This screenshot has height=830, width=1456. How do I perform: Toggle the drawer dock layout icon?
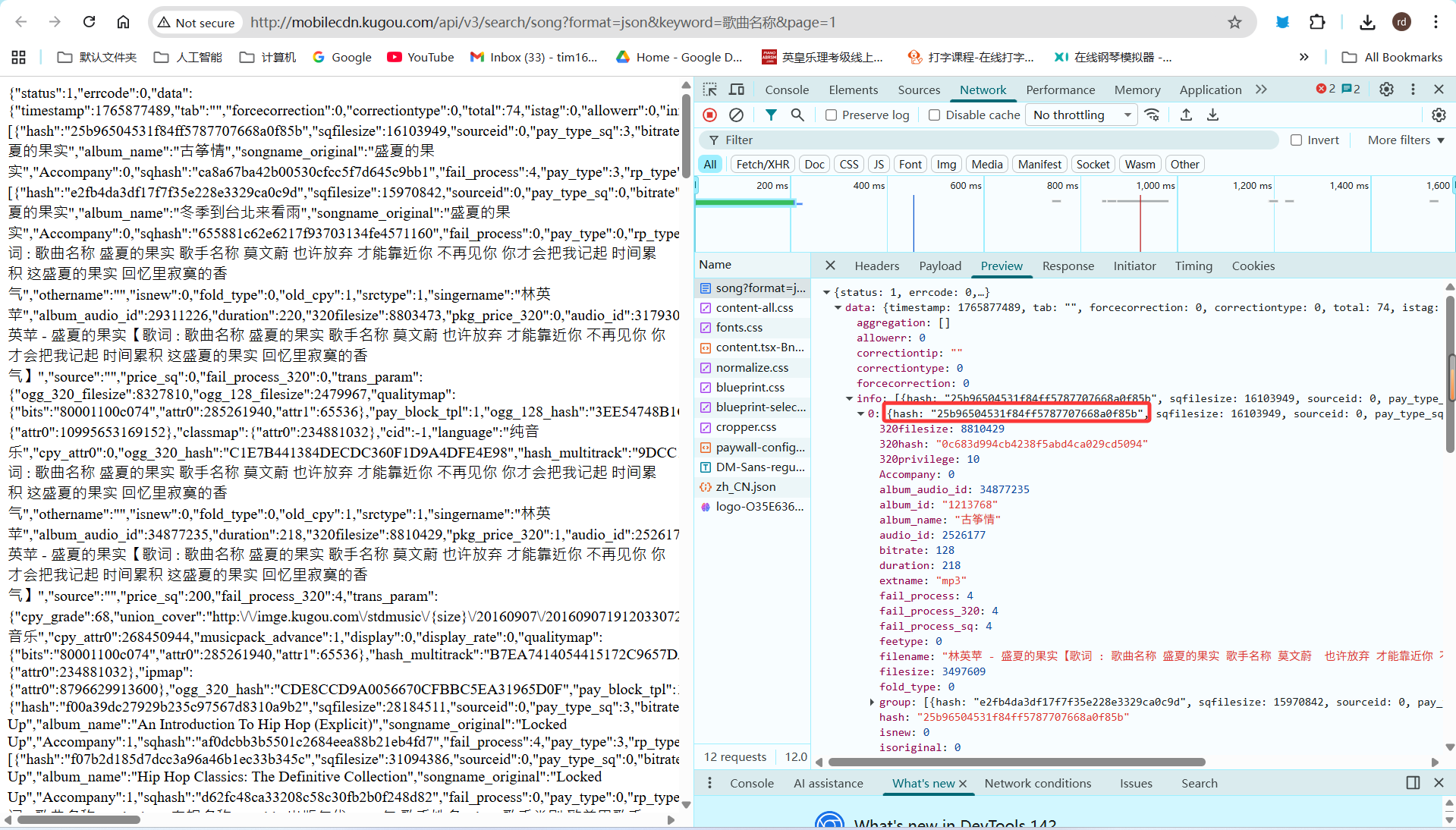[1413, 783]
